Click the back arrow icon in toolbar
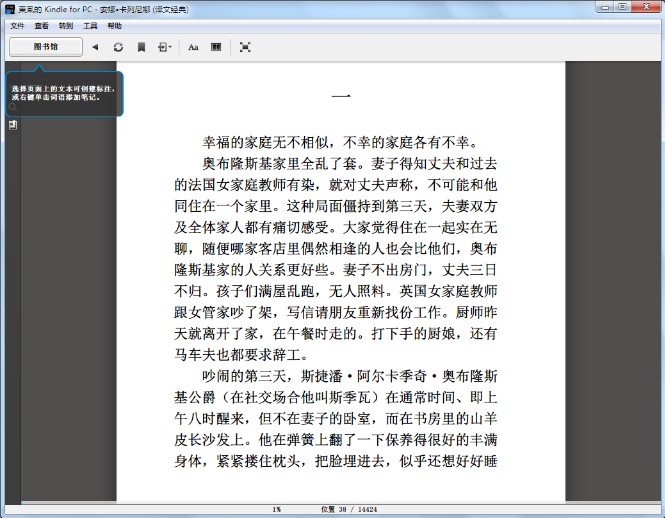The height and width of the screenshot is (518, 665). [95, 47]
